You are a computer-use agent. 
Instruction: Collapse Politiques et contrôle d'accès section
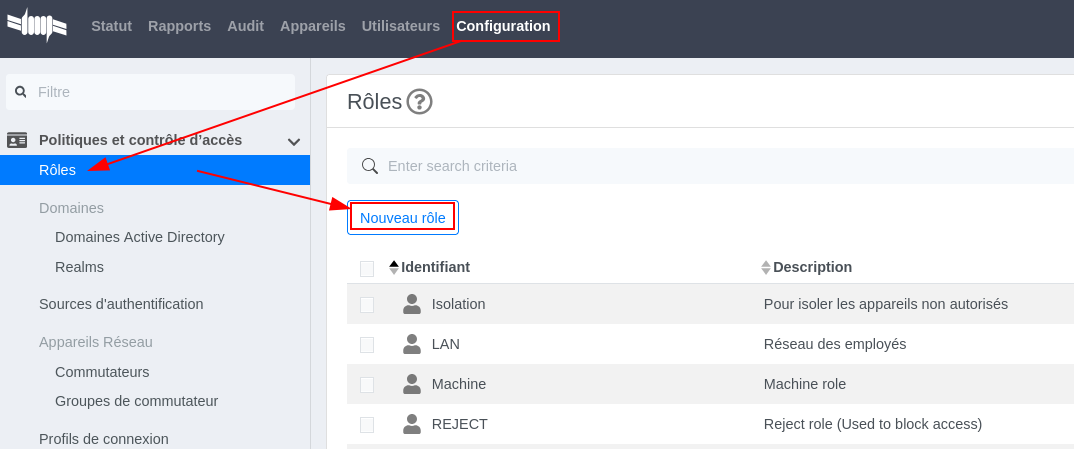pyautogui.click(x=294, y=142)
